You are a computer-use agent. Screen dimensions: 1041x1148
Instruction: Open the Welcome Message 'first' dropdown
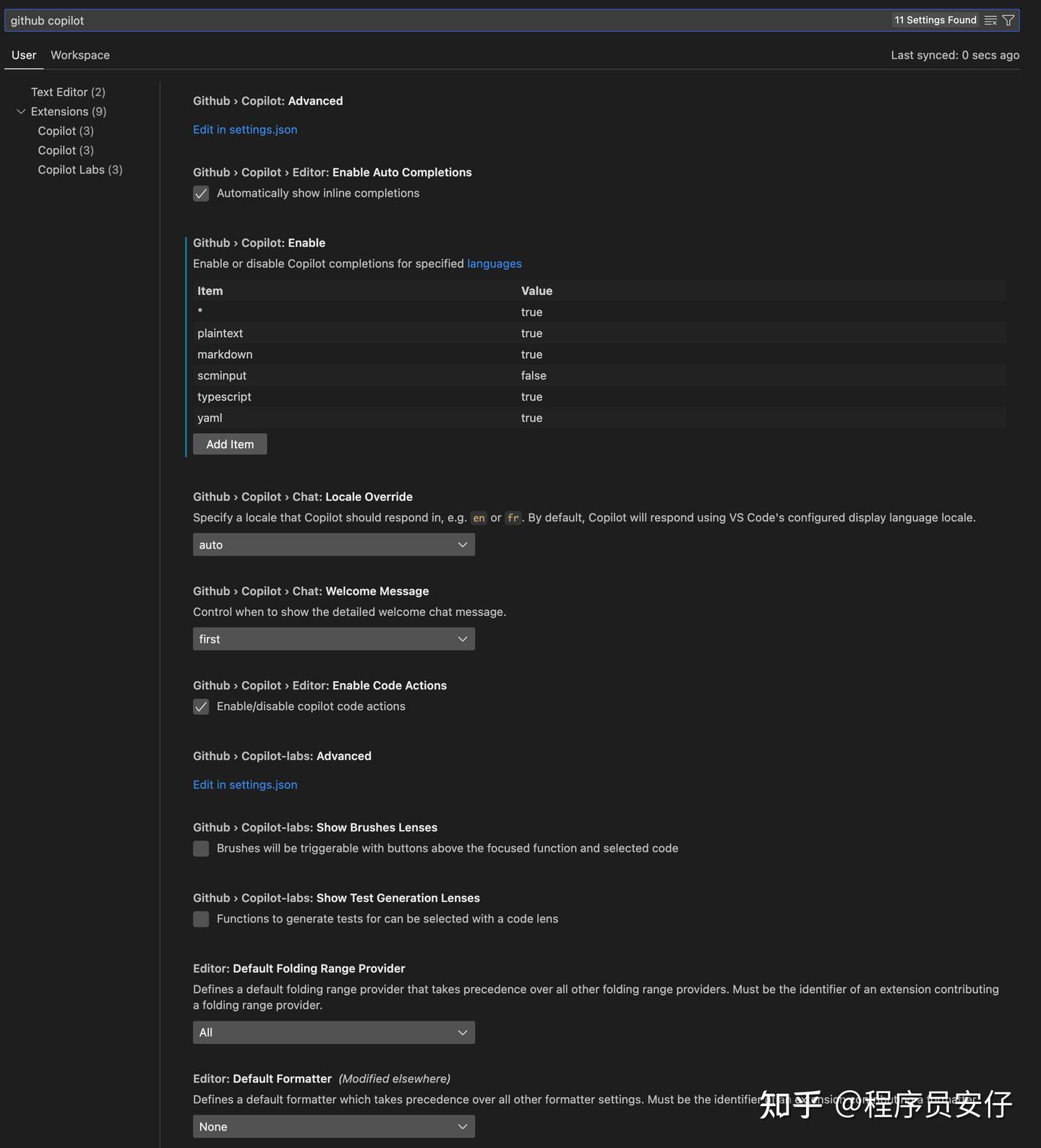click(x=334, y=639)
